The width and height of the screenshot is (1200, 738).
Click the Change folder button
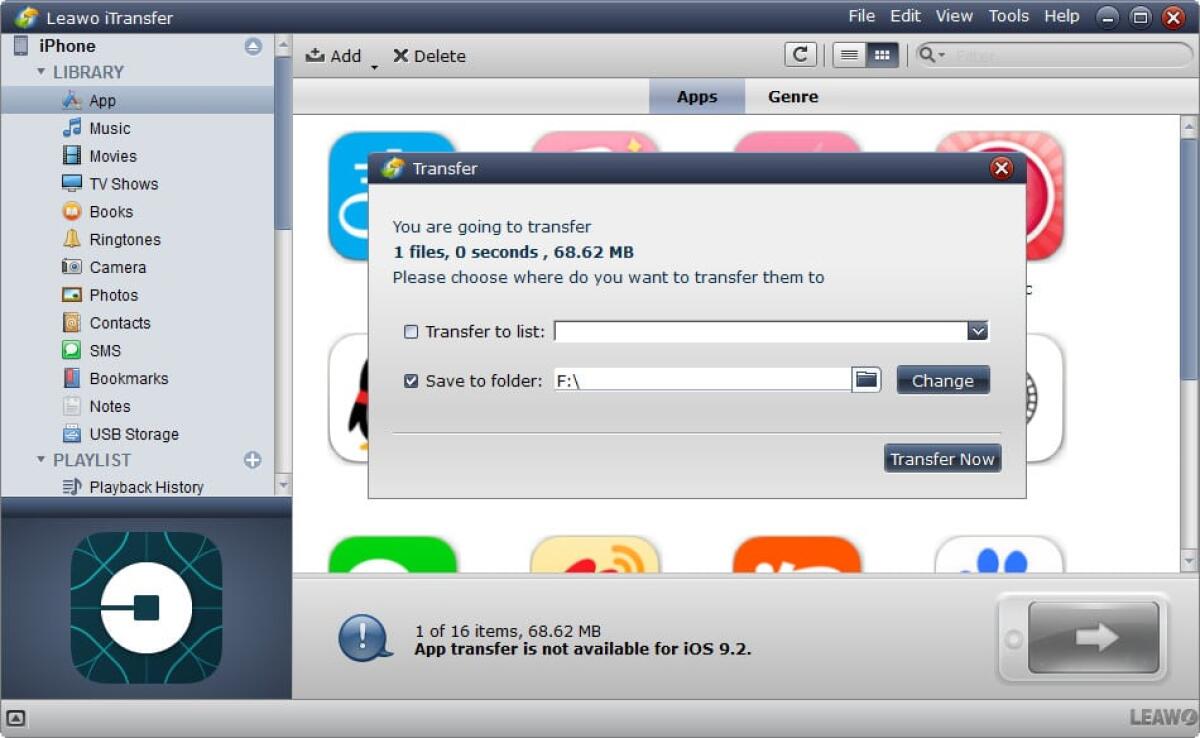pyautogui.click(x=941, y=380)
